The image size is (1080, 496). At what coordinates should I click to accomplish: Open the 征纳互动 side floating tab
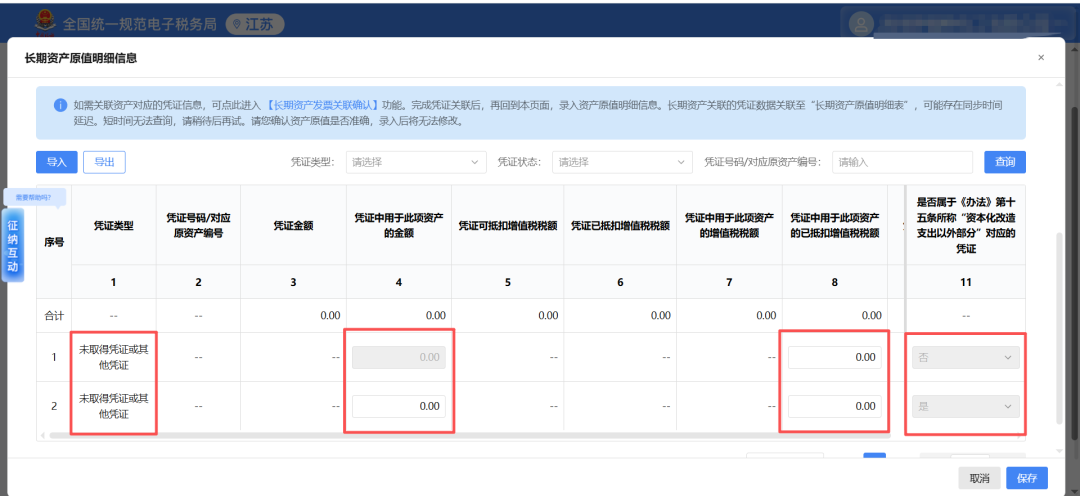tap(13, 247)
